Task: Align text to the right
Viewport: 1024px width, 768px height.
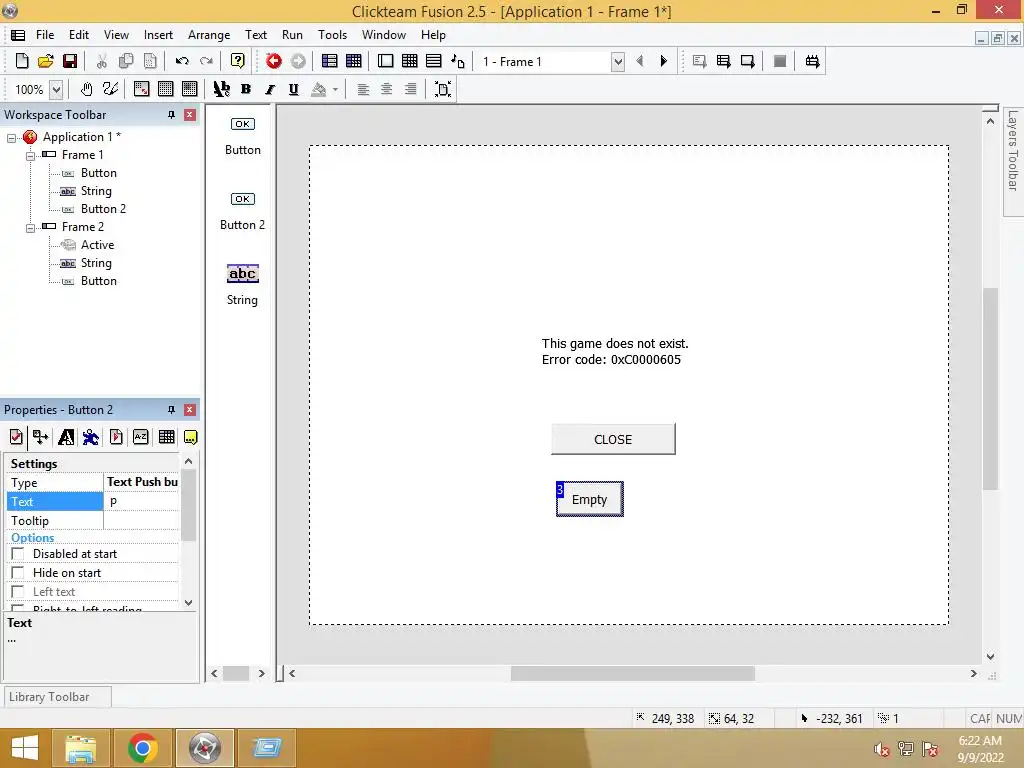Action: [410, 89]
